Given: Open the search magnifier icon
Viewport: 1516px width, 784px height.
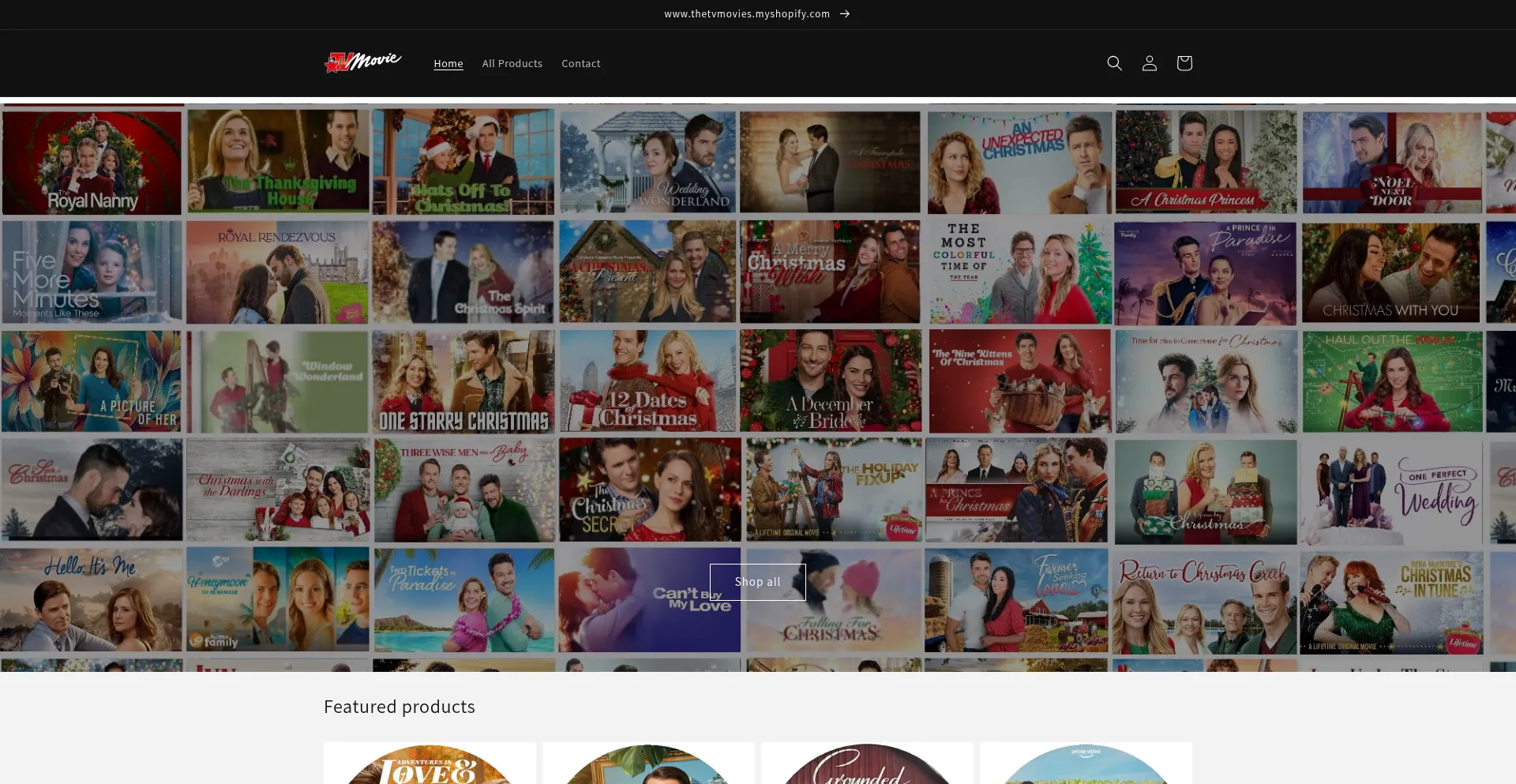Looking at the screenshot, I should (1114, 63).
